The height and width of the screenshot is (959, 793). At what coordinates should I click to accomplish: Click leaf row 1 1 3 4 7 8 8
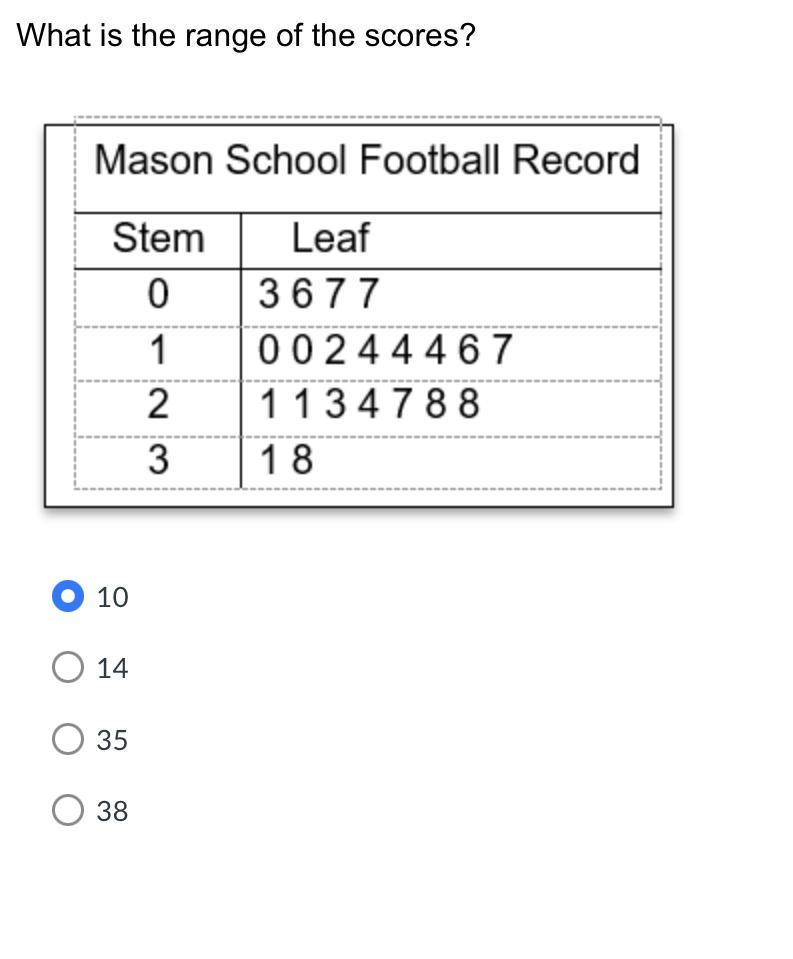coord(369,405)
